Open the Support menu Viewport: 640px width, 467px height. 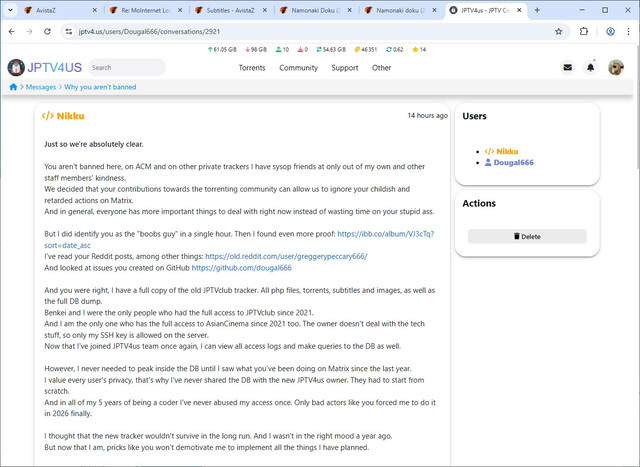pyautogui.click(x=345, y=68)
